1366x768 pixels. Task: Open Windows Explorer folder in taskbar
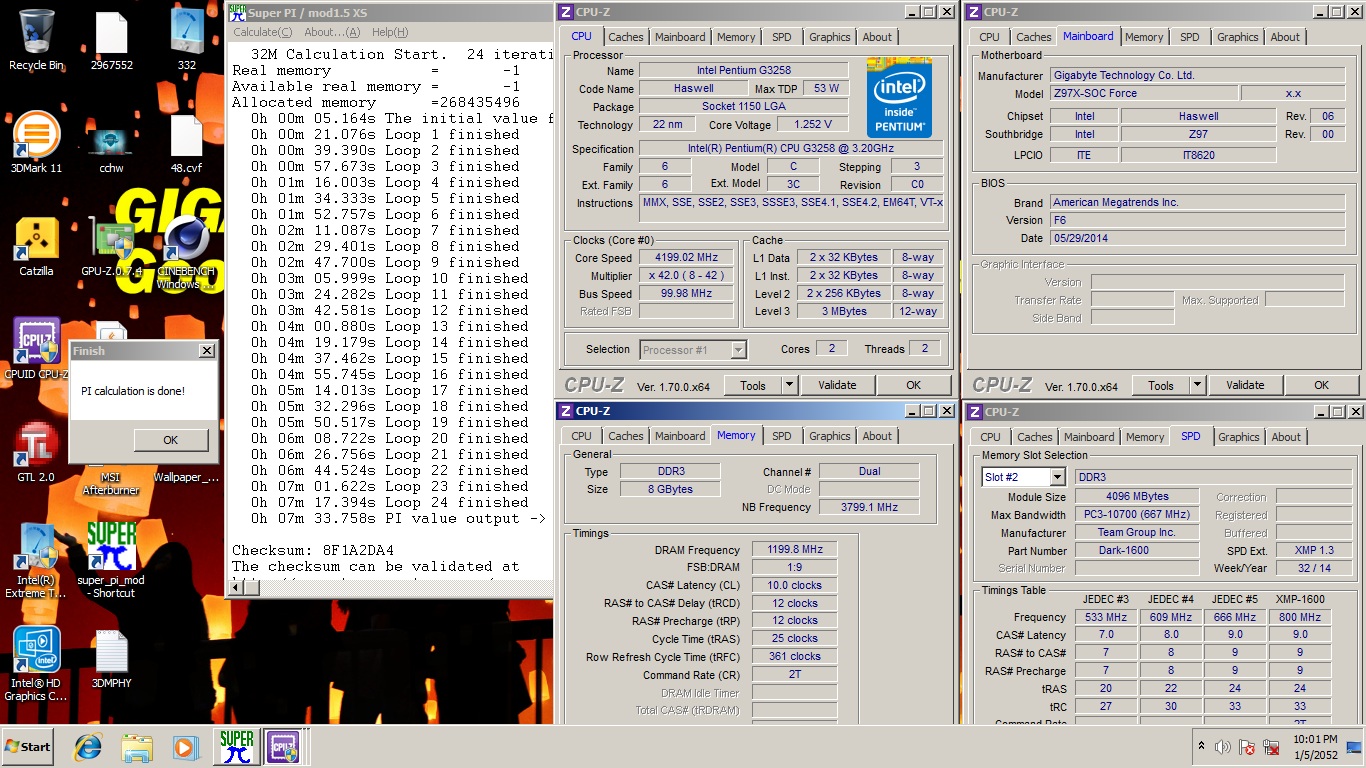(x=136, y=746)
